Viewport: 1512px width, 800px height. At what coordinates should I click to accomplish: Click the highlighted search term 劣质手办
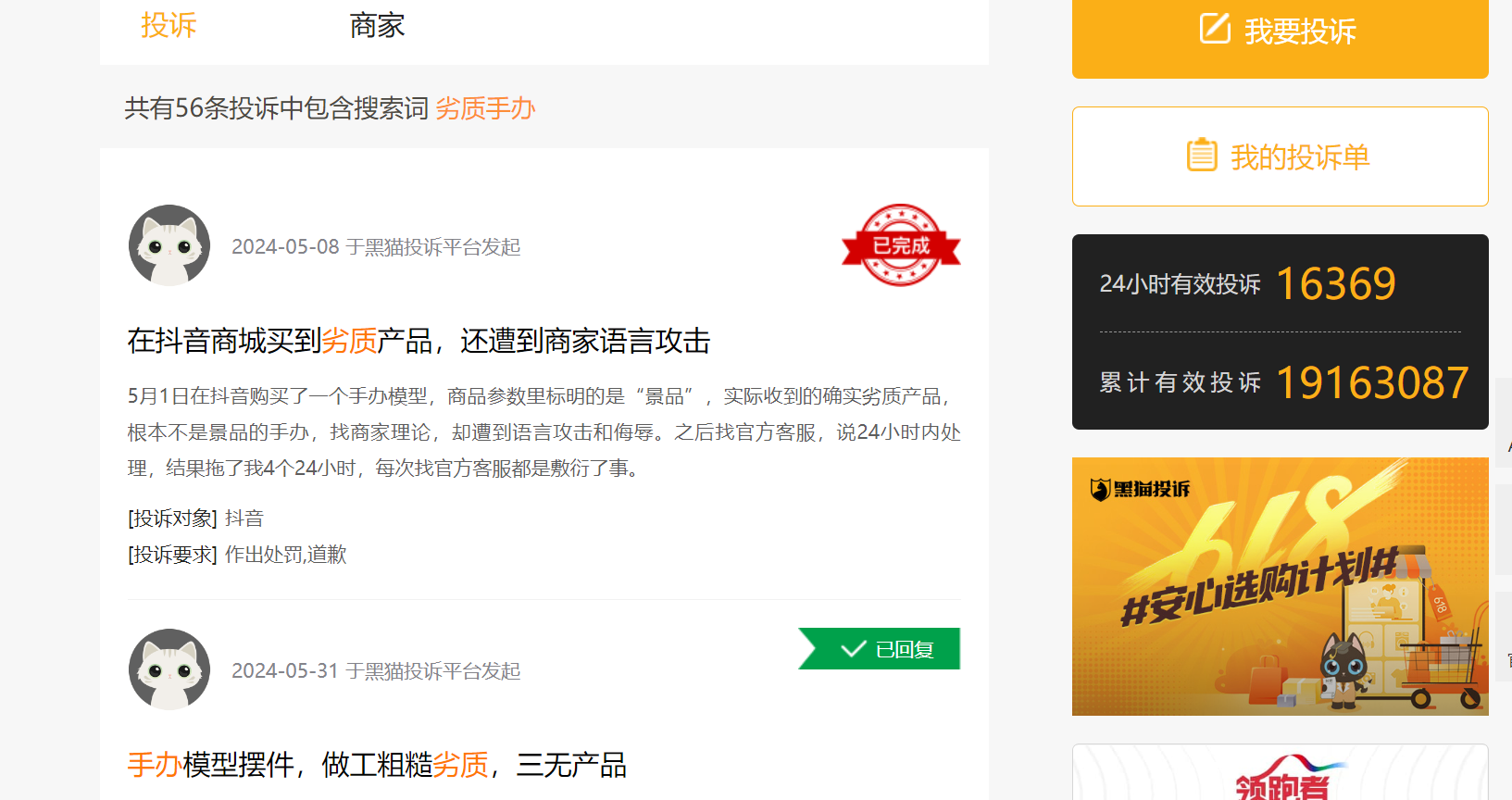pyautogui.click(x=485, y=108)
